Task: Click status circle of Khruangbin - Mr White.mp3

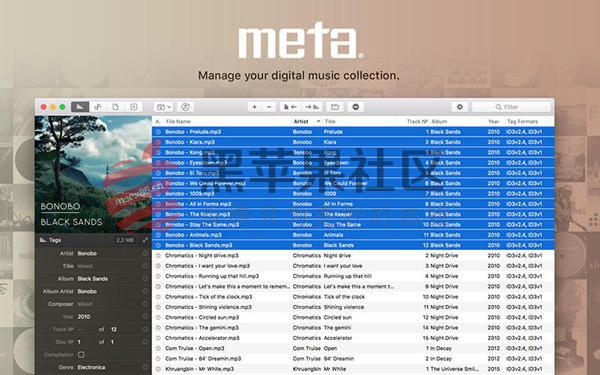Action: pyautogui.click(x=158, y=369)
